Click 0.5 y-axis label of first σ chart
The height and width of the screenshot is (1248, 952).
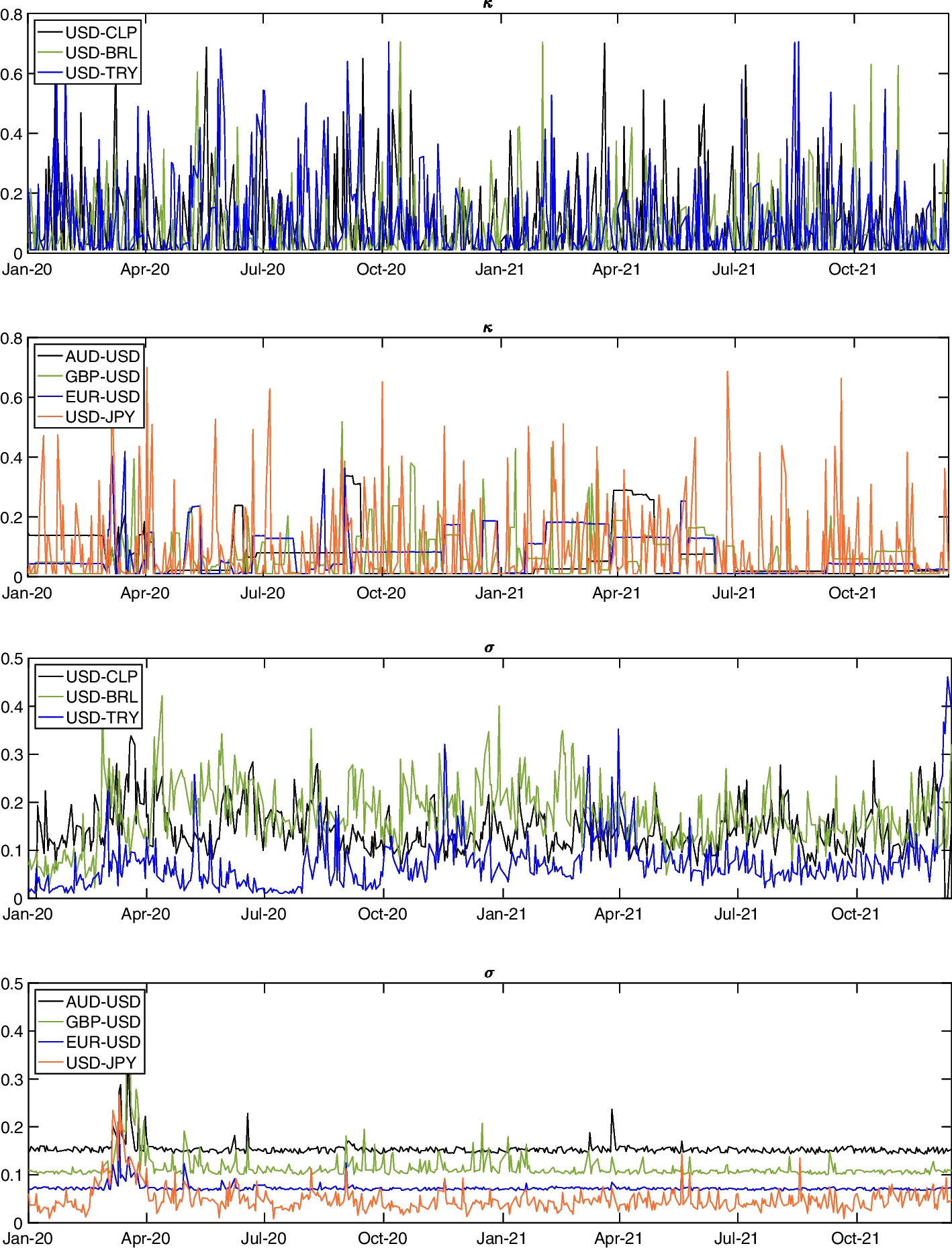pyautogui.click(x=12, y=659)
